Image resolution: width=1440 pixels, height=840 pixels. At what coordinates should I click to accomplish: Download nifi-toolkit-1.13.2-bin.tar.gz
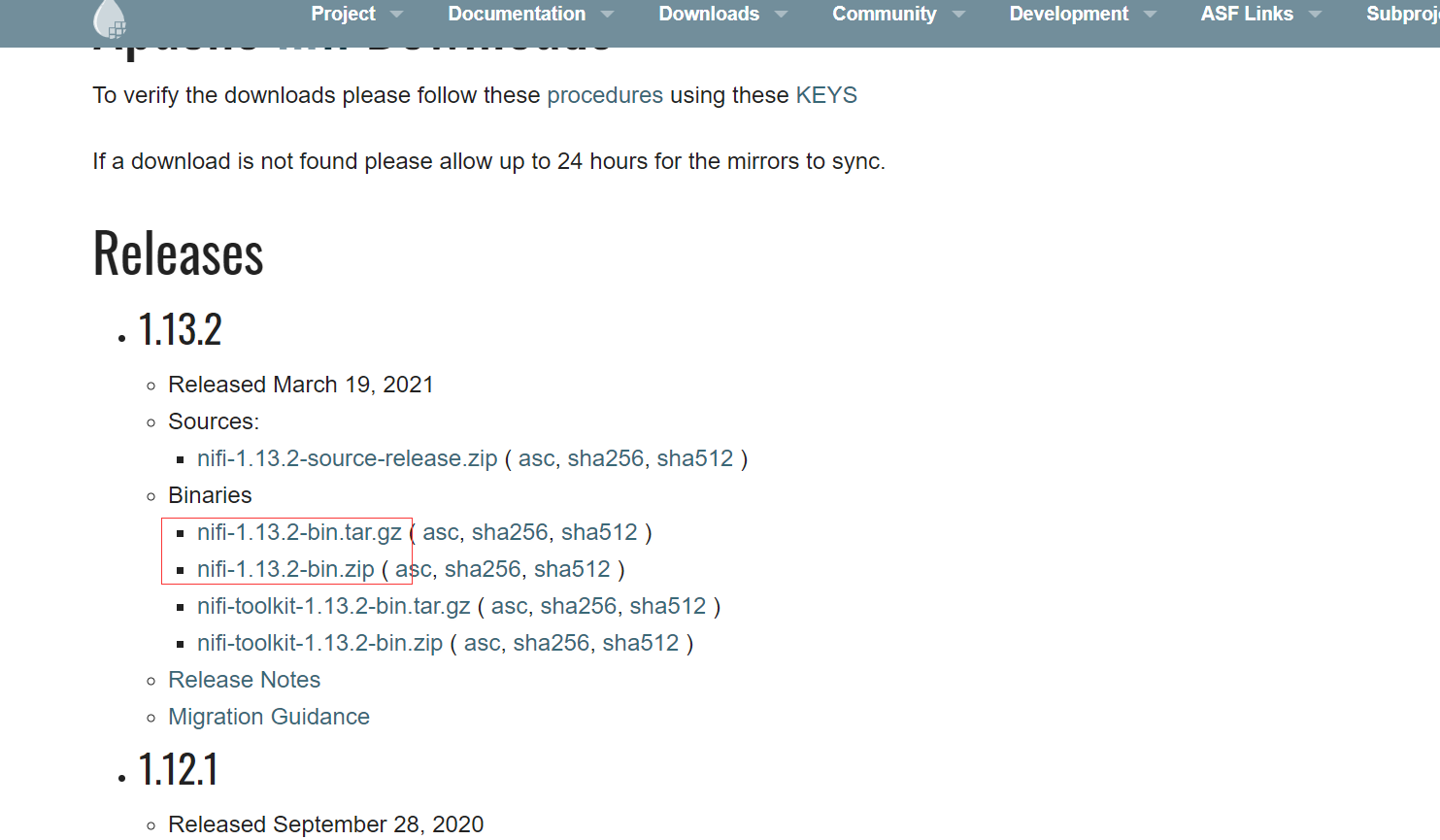tap(333, 606)
